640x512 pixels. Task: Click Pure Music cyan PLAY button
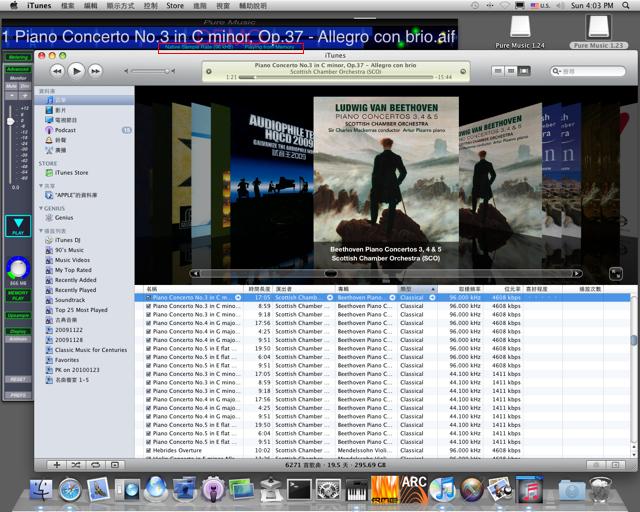tap(18, 226)
